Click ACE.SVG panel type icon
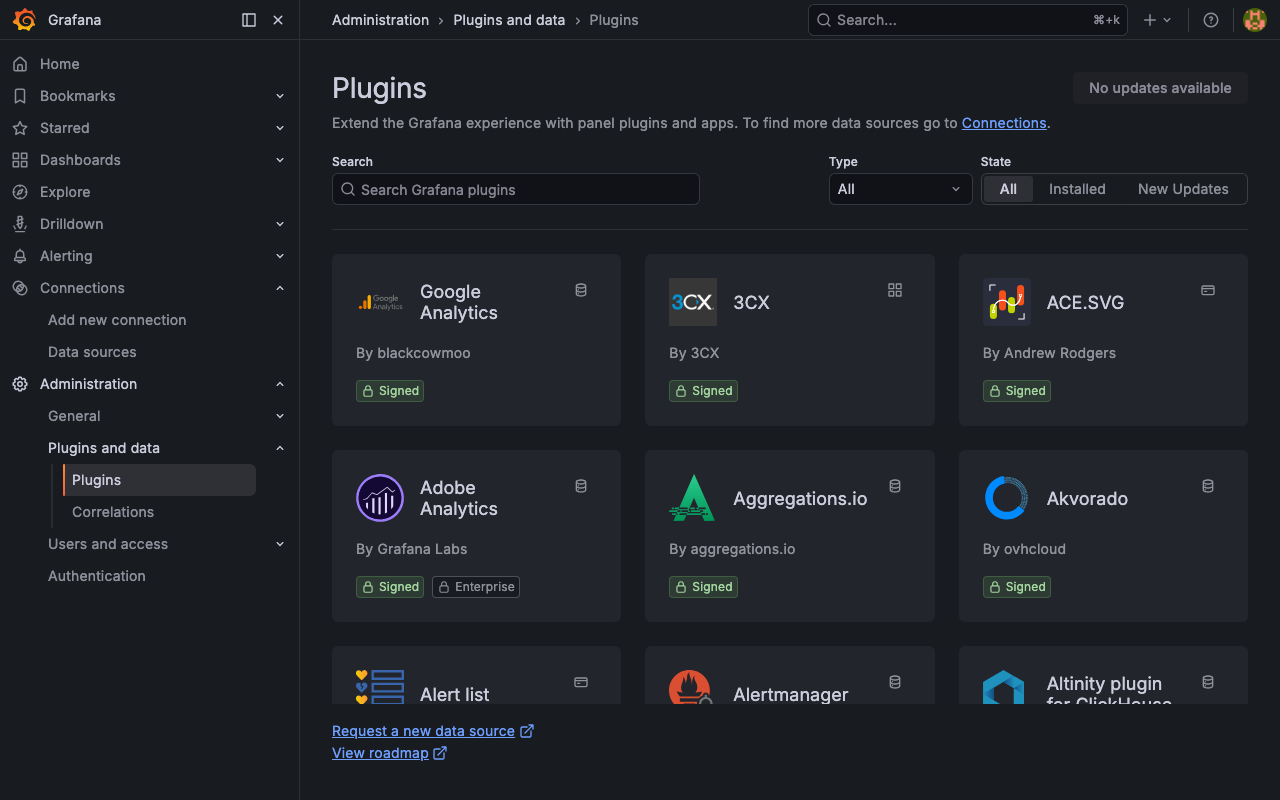The width and height of the screenshot is (1280, 800). [1208, 290]
